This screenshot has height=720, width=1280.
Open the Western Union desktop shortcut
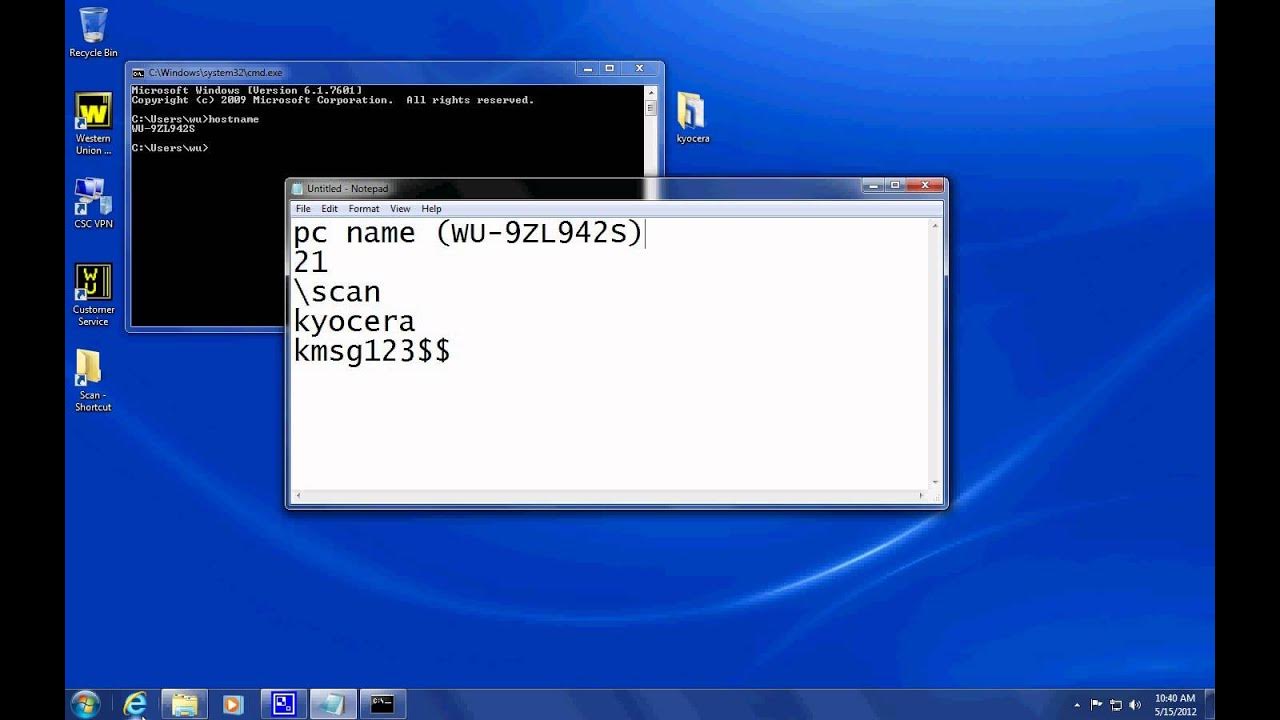[x=93, y=124]
